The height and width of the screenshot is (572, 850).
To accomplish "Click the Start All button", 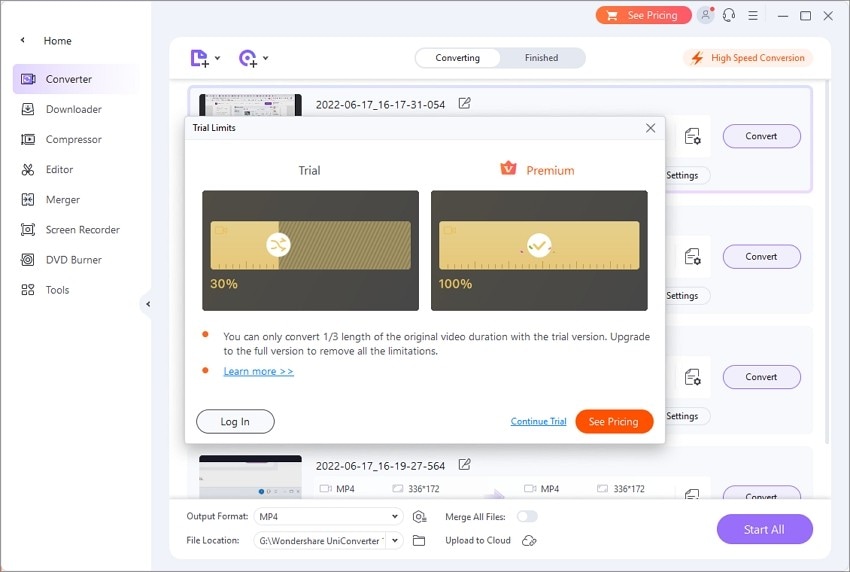I will [x=764, y=529].
